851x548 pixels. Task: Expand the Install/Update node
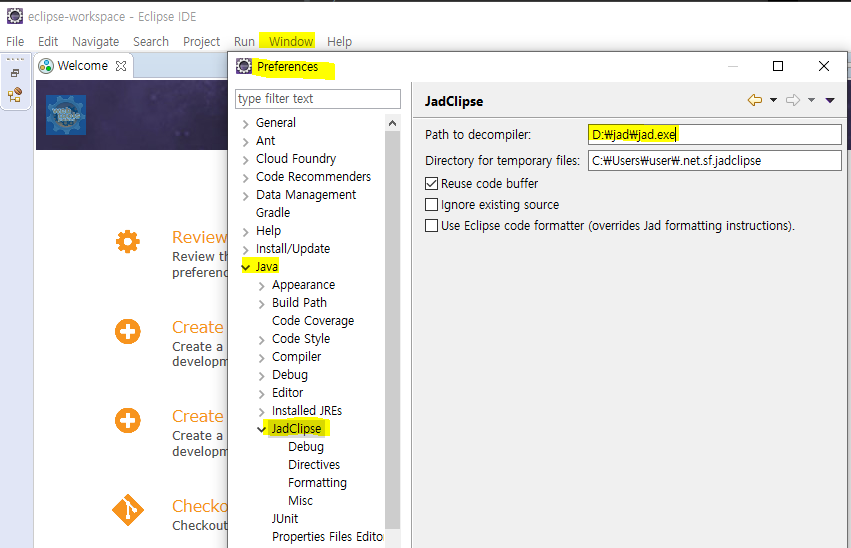(245, 250)
